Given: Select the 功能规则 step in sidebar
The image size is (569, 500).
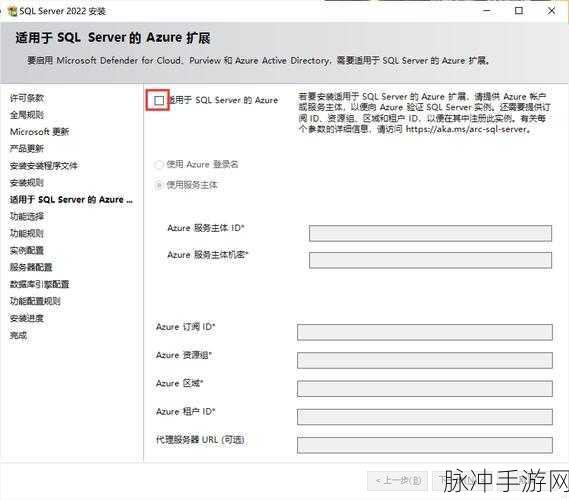Looking at the screenshot, I should tap(27, 233).
